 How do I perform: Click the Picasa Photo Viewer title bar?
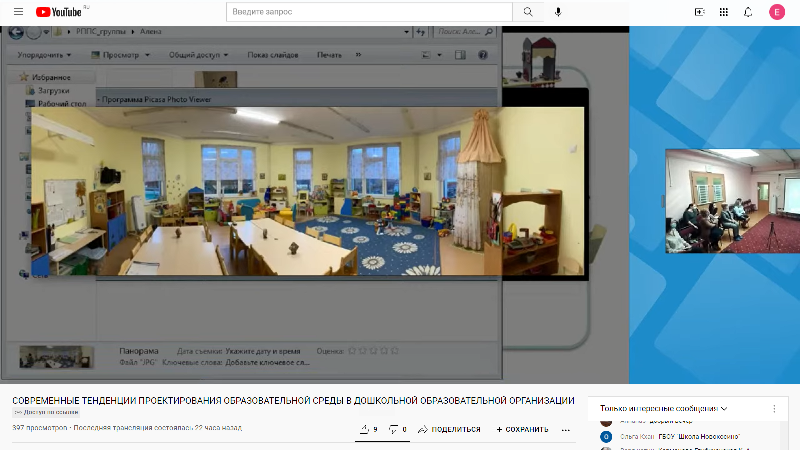point(296,99)
